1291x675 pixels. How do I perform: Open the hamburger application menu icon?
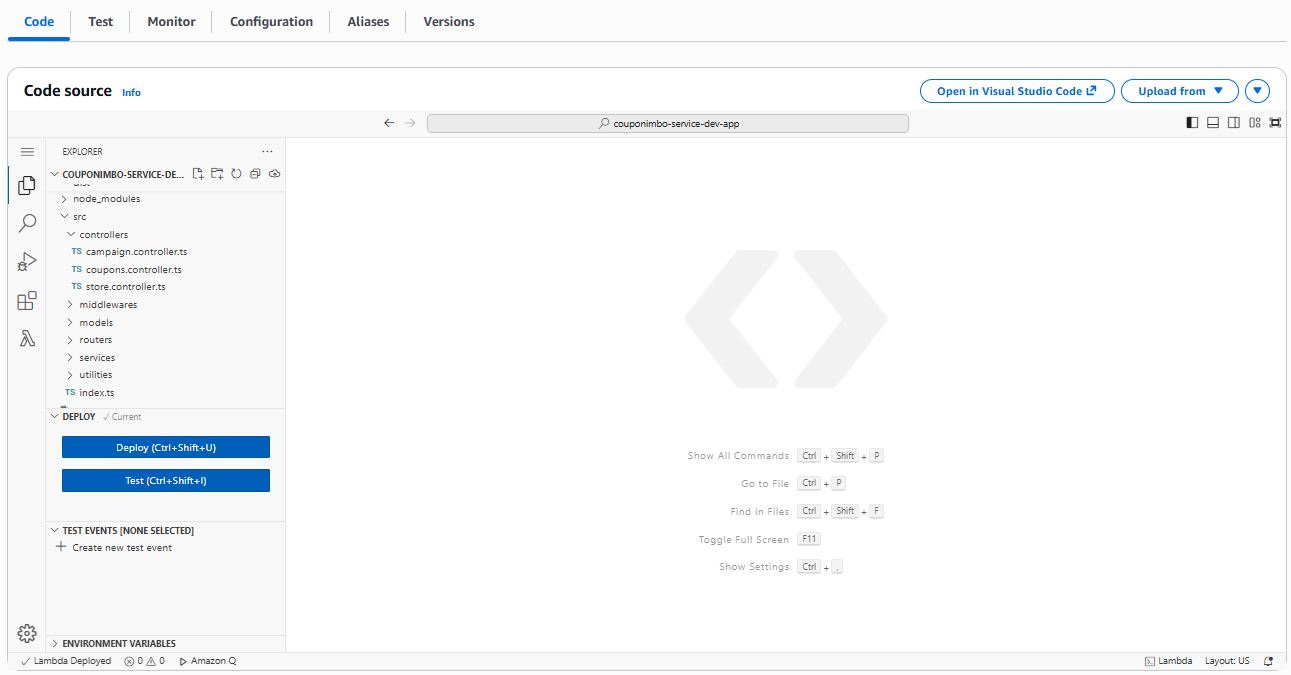(27, 152)
